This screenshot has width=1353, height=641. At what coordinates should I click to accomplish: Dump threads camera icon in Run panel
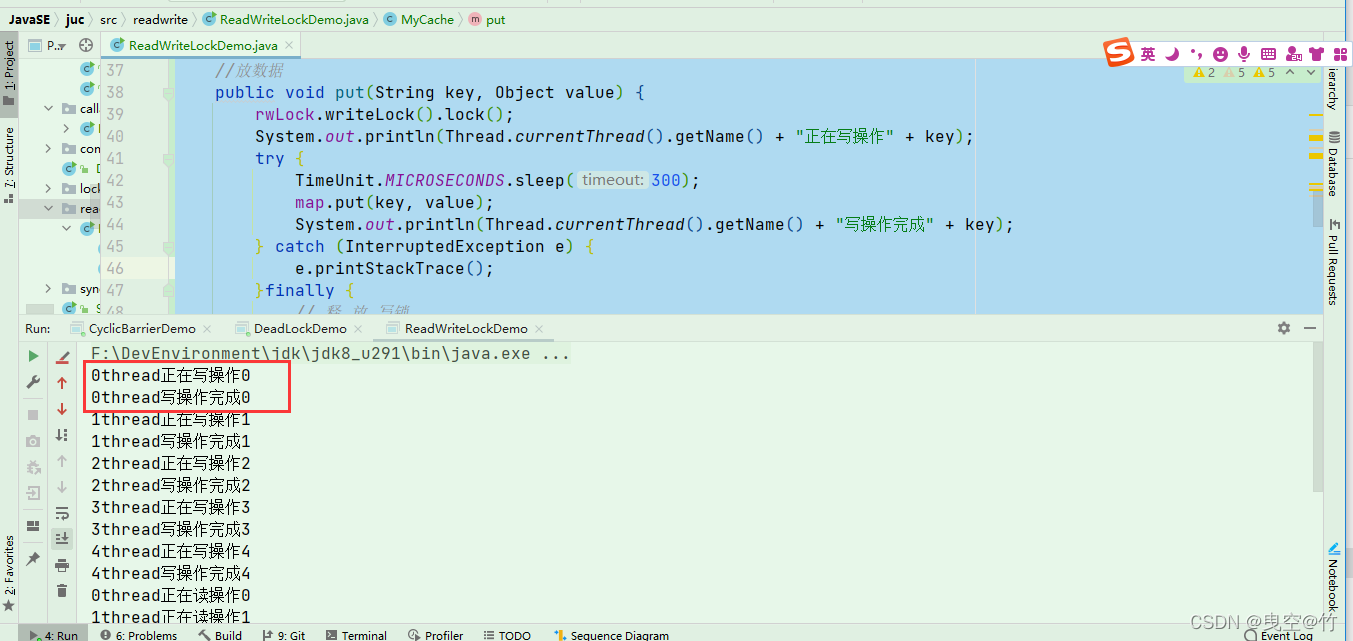click(33, 441)
